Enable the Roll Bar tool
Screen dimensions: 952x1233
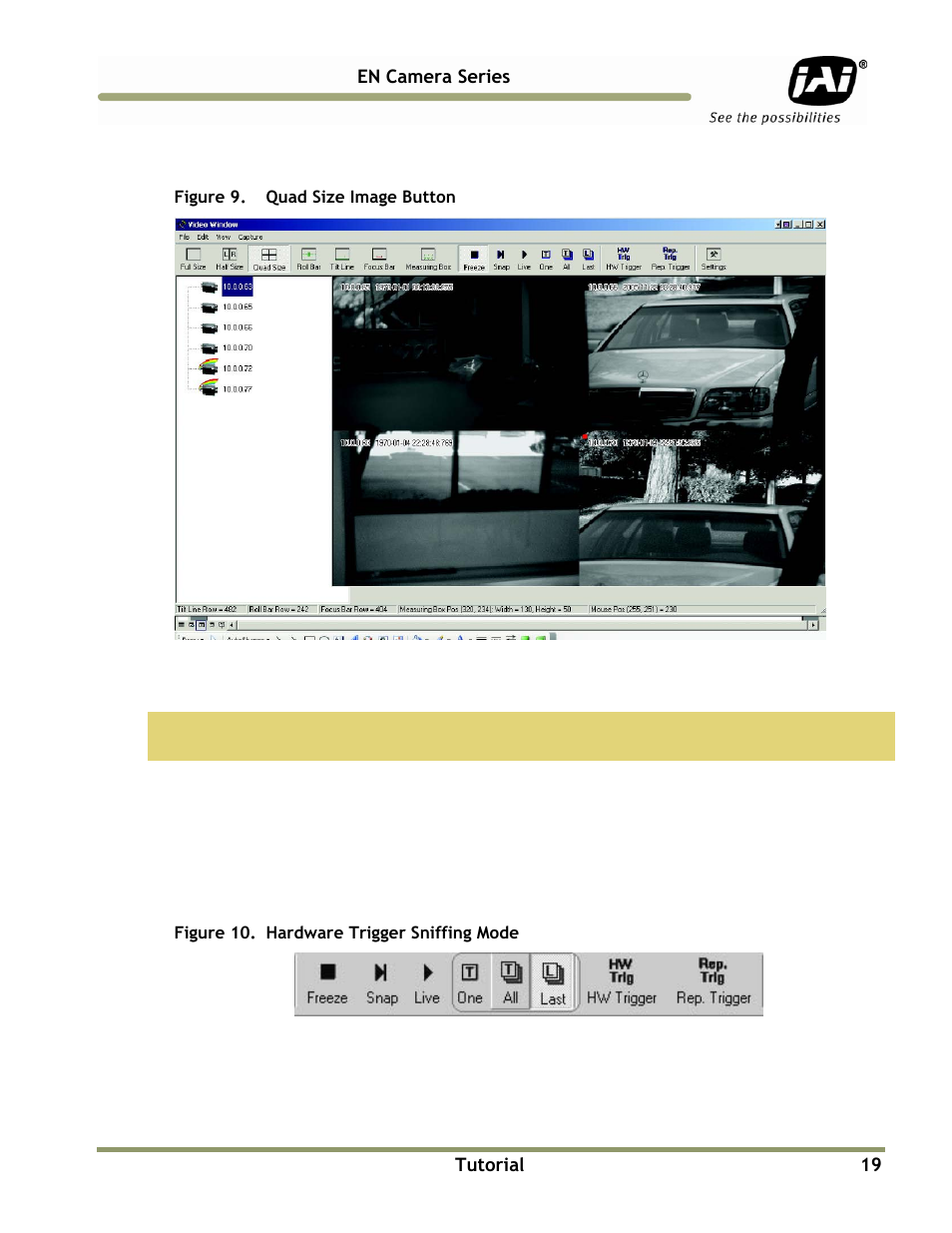[x=308, y=260]
